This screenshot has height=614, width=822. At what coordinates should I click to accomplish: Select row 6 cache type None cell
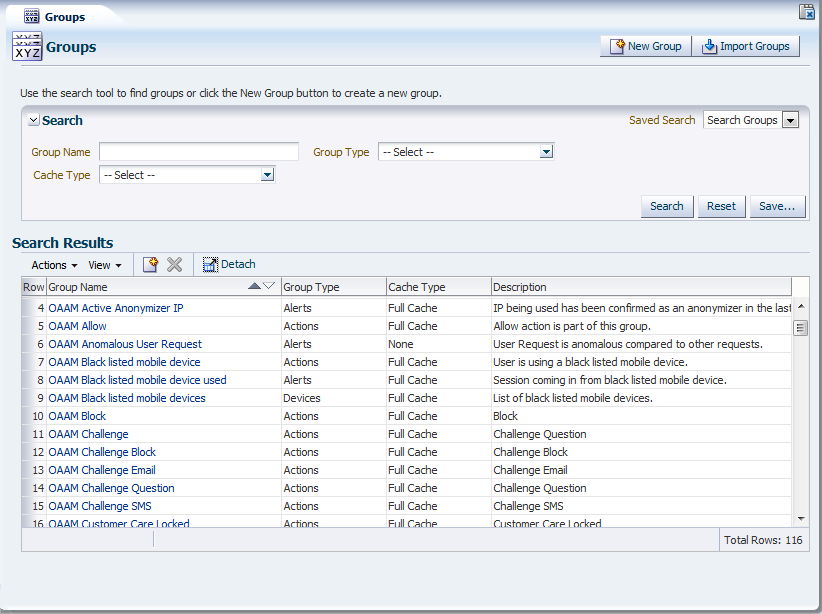439,344
